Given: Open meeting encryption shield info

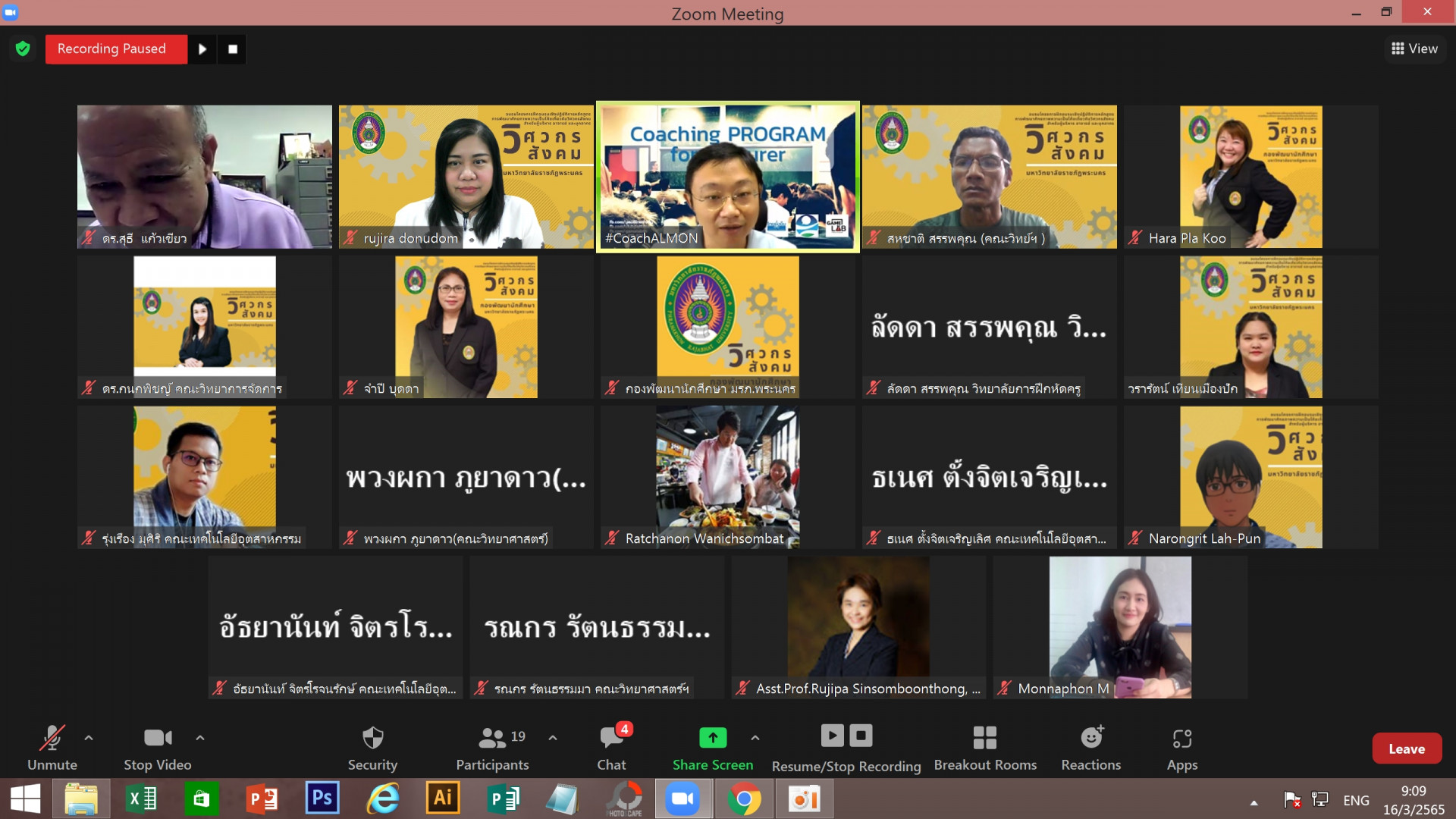Looking at the screenshot, I should 23,49.
